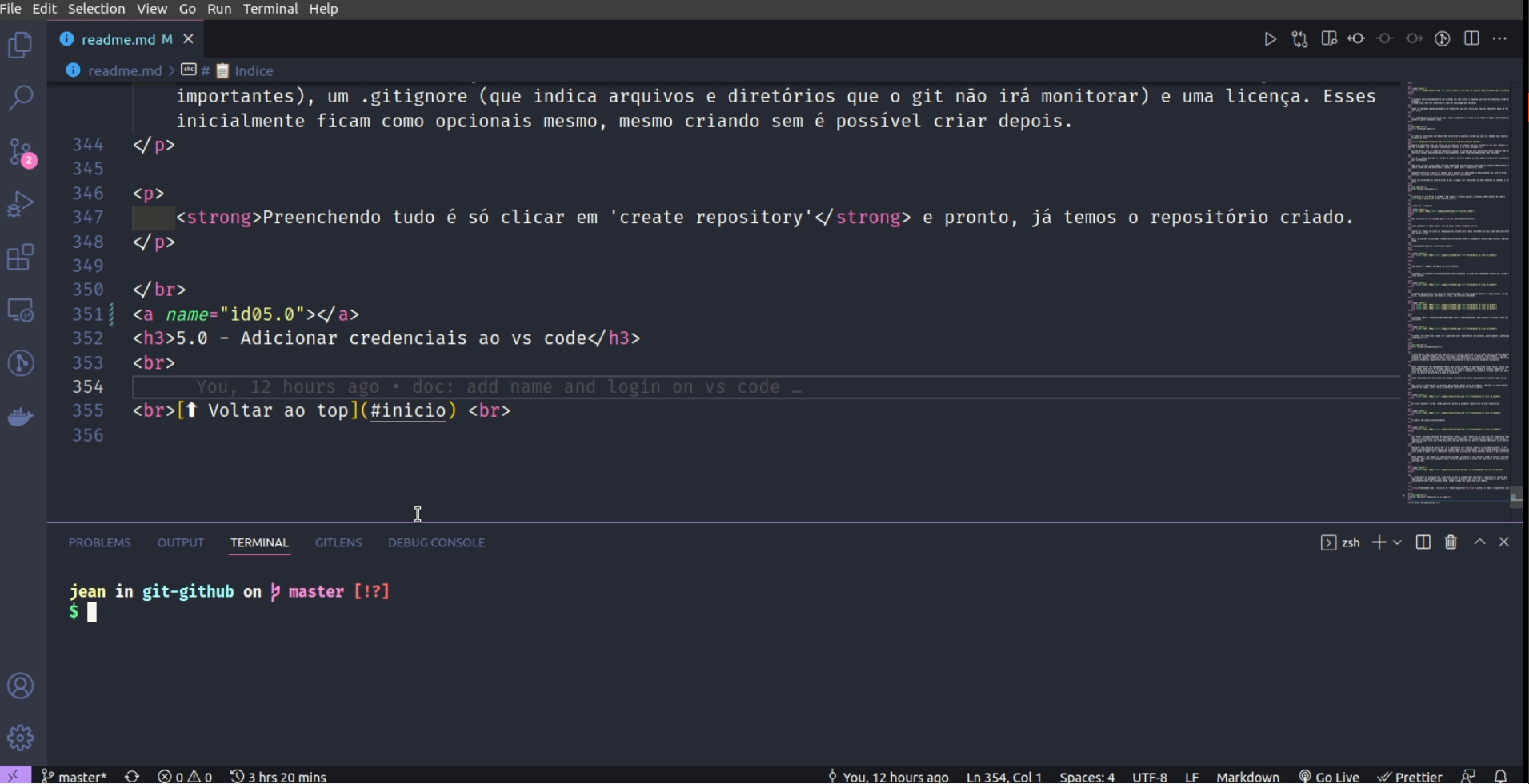Split the terminal pane
This screenshot has height=784, width=1529.
[1423, 542]
